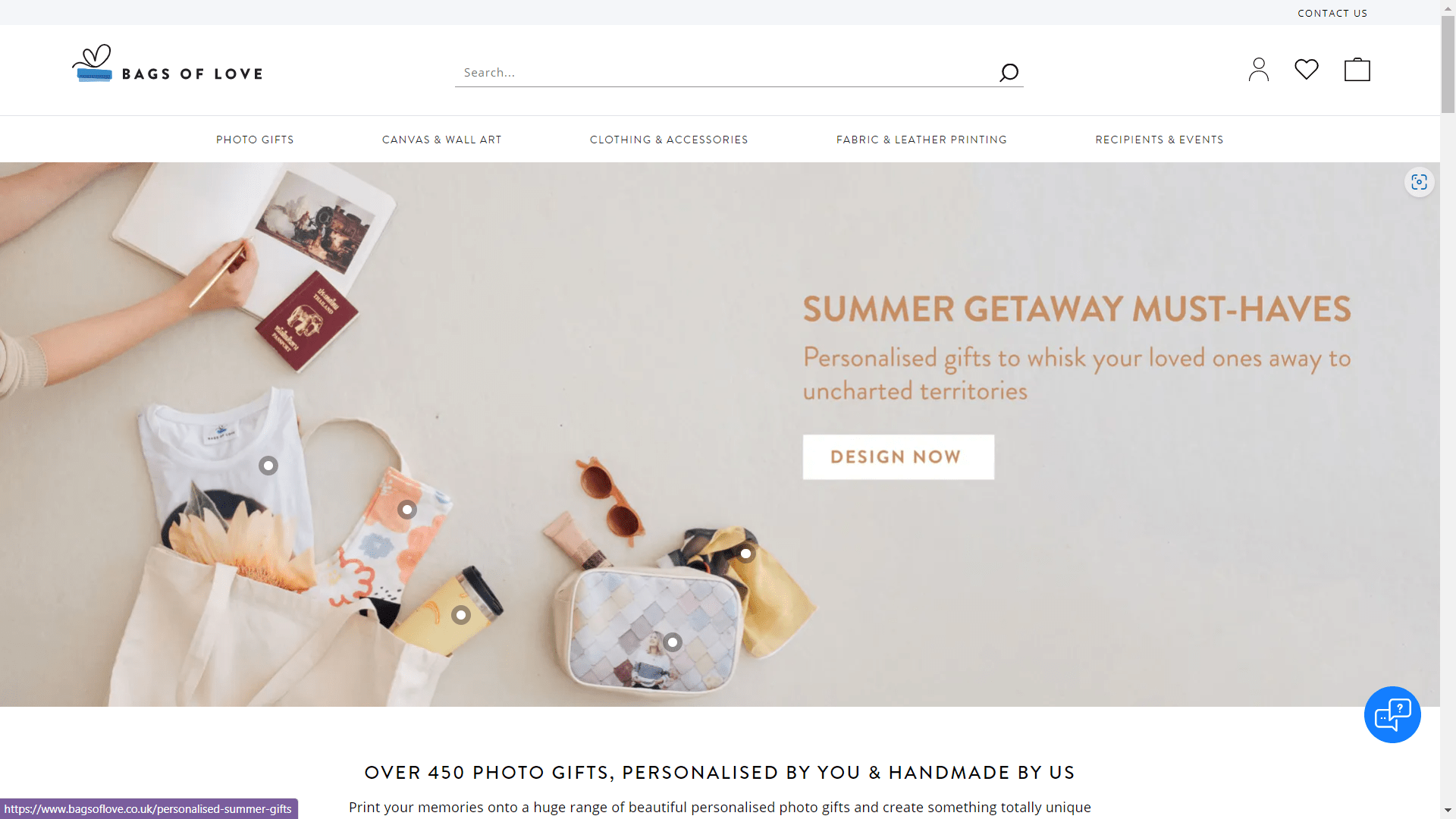1456x819 pixels.
Task: Select the hotspot dot on the yellow travel mug
Action: (461, 615)
